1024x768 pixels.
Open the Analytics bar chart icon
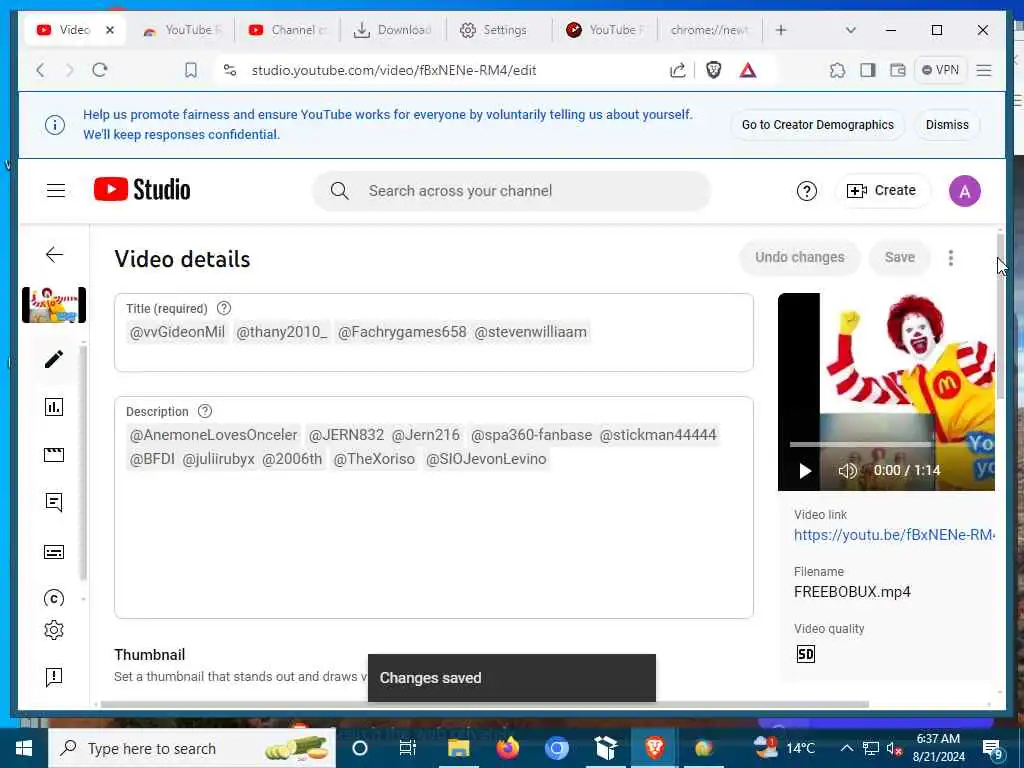pos(54,407)
